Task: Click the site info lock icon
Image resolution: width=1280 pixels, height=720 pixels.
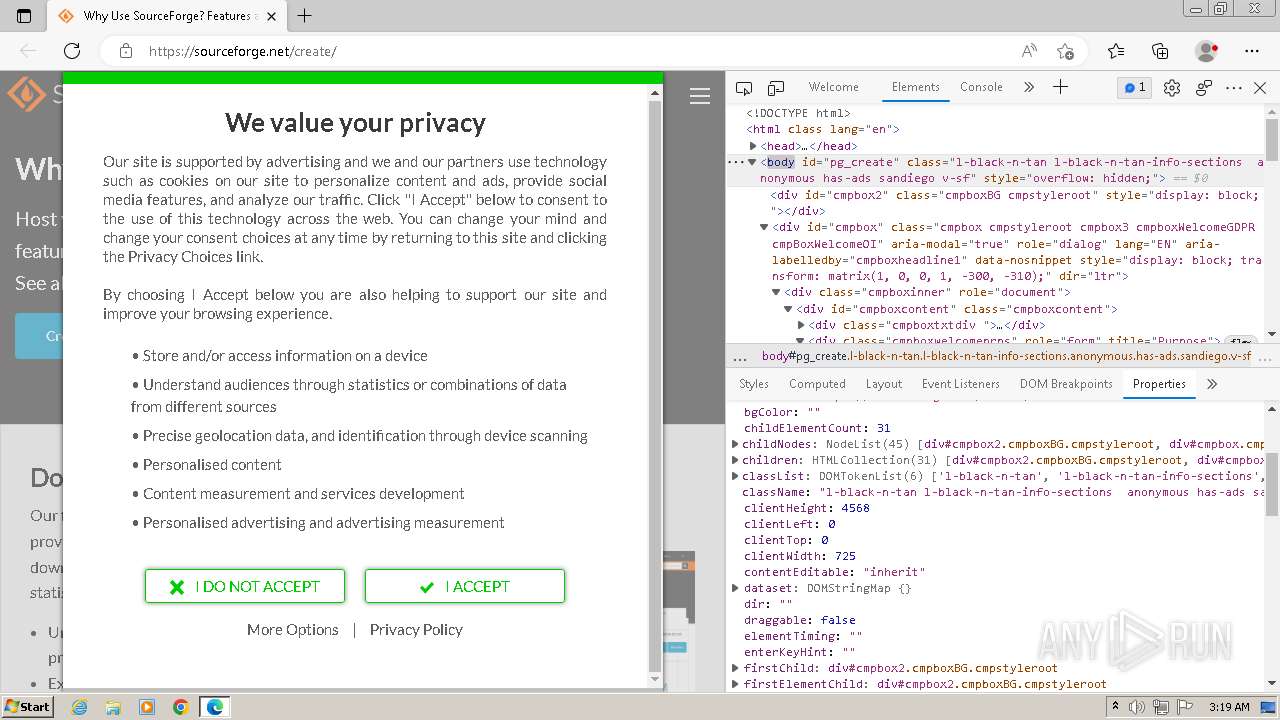Action: (125, 51)
